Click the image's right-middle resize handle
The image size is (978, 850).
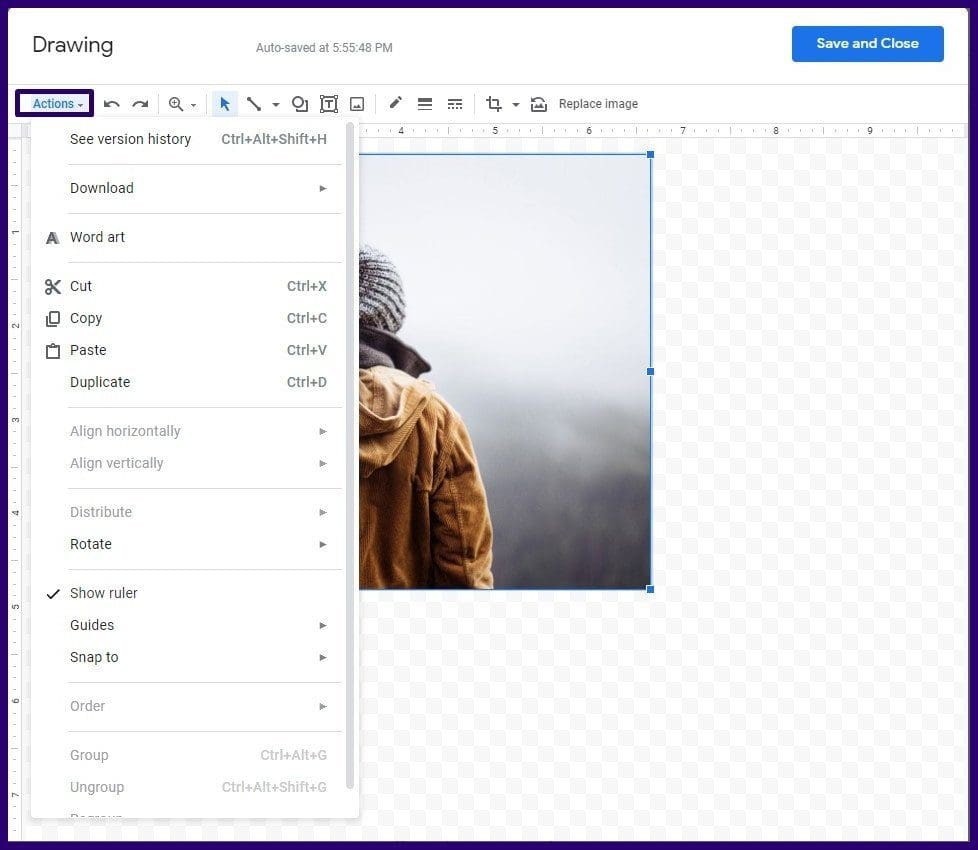[651, 372]
